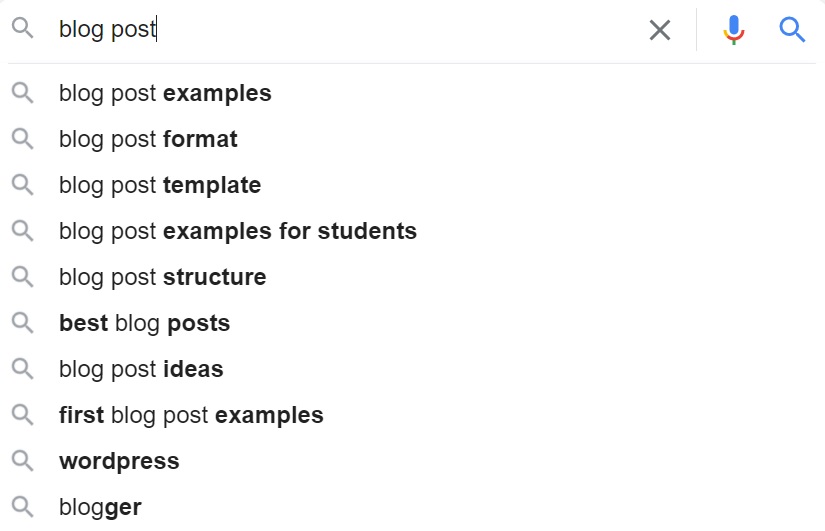Start voice search with the microphone icon
The width and height of the screenshot is (825, 531).
click(x=734, y=30)
